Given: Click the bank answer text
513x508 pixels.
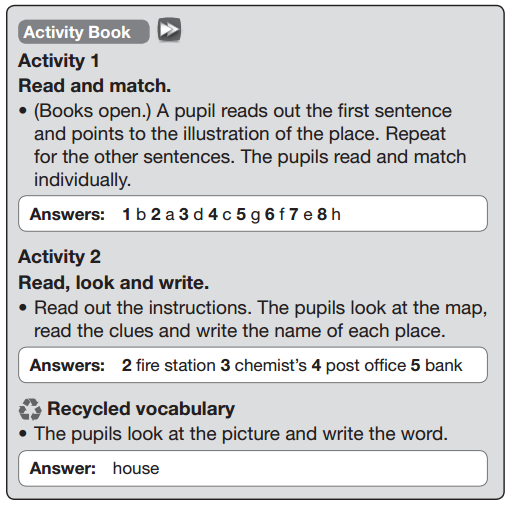Looking at the screenshot, I should 443,365.
